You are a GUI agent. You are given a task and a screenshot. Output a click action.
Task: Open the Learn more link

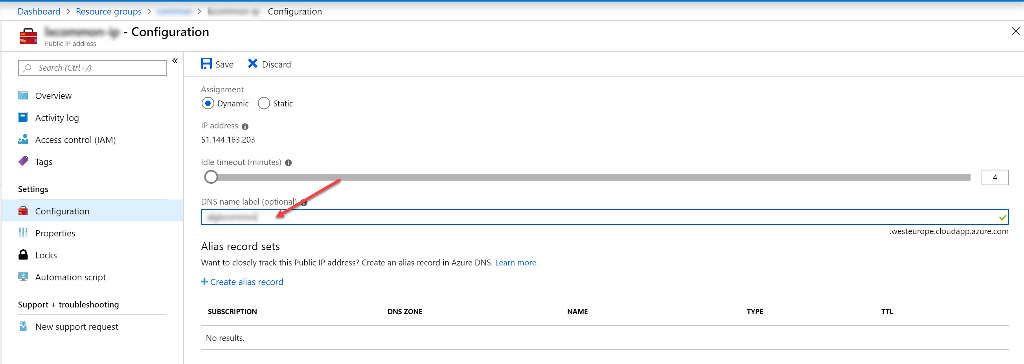click(x=517, y=263)
